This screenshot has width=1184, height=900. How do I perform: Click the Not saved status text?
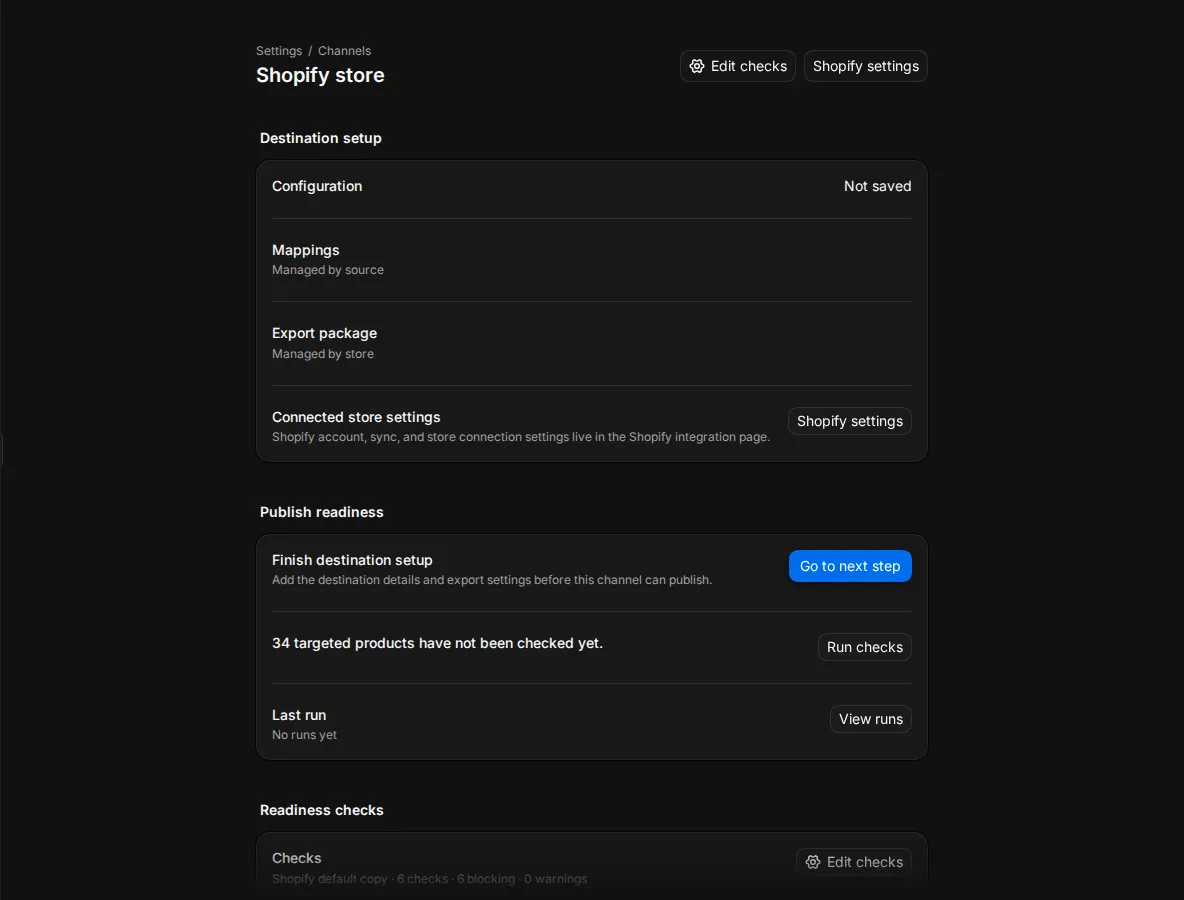click(877, 186)
